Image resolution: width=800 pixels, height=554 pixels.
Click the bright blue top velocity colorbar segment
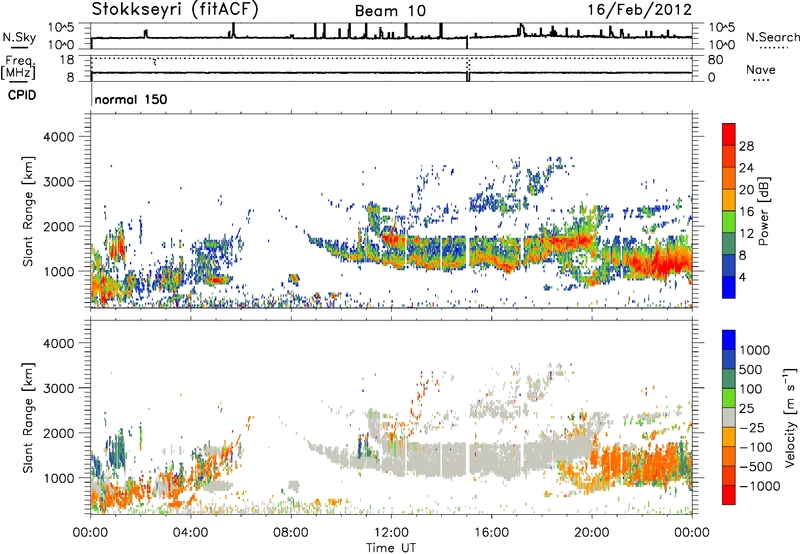[x=729, y=340]
